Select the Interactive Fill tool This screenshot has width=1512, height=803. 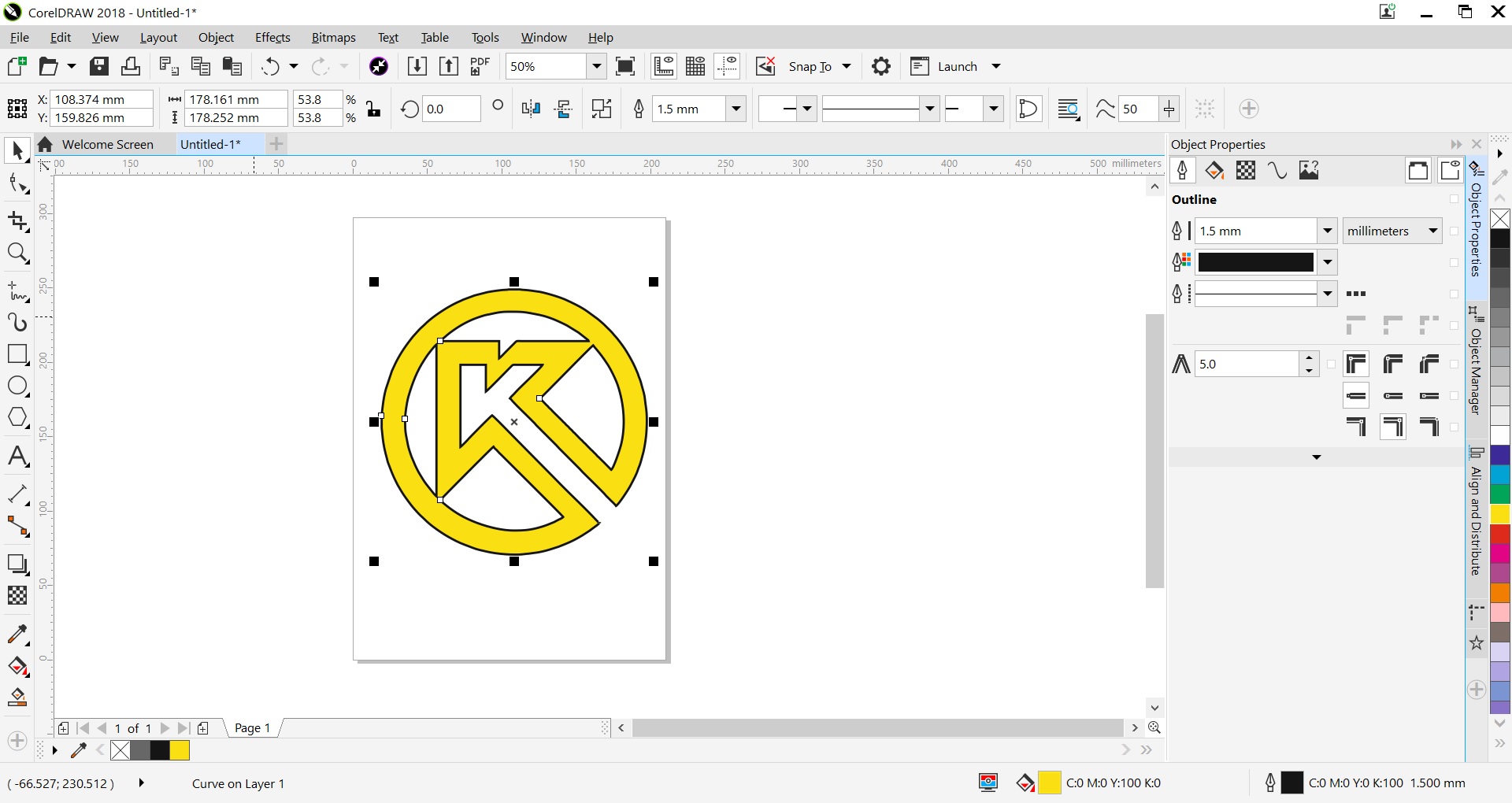[x=17, y=667]
